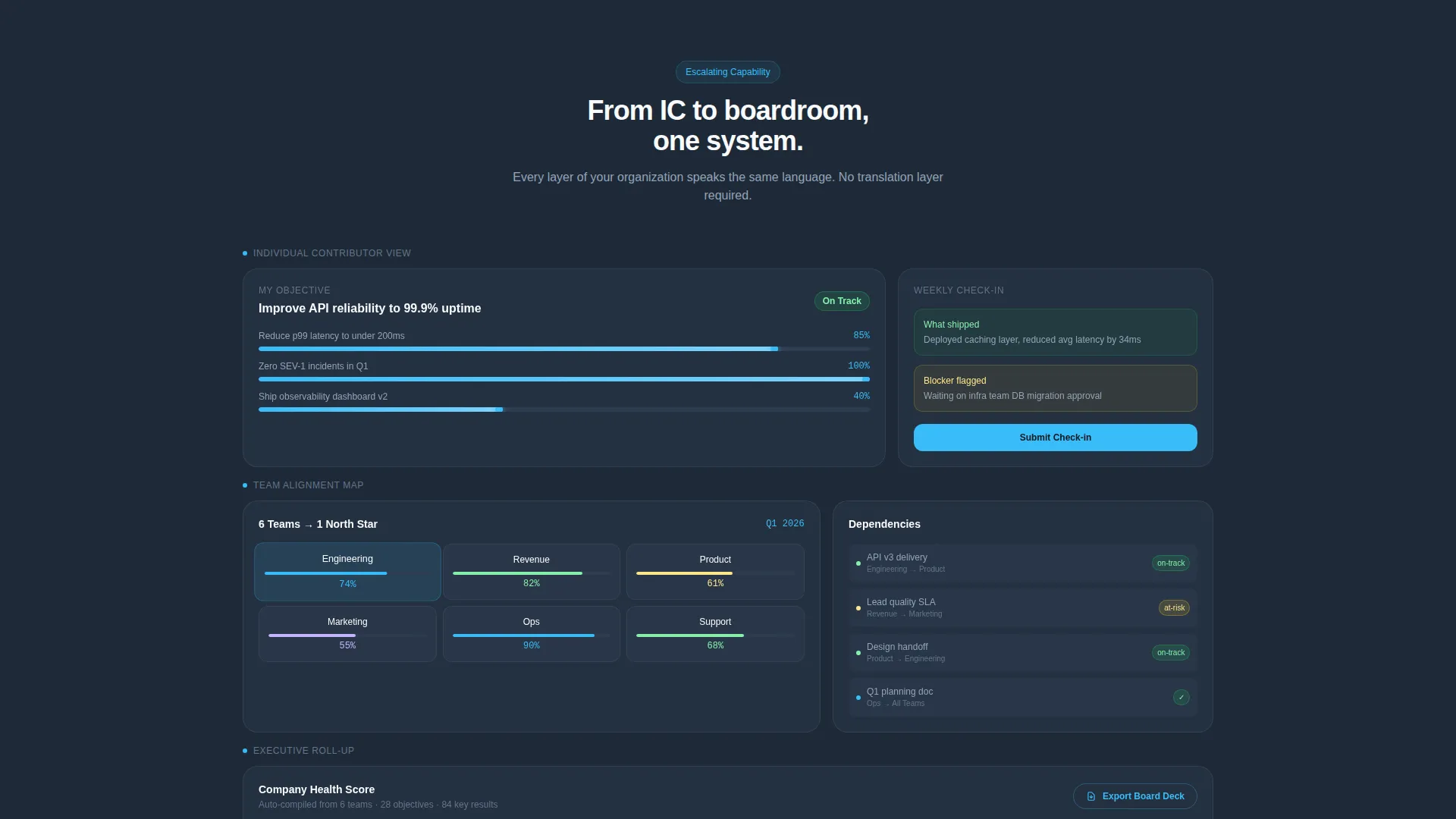Click the Export Board Deck document icon
Screen dimensions: 1456x819
tap(1091, 796)
